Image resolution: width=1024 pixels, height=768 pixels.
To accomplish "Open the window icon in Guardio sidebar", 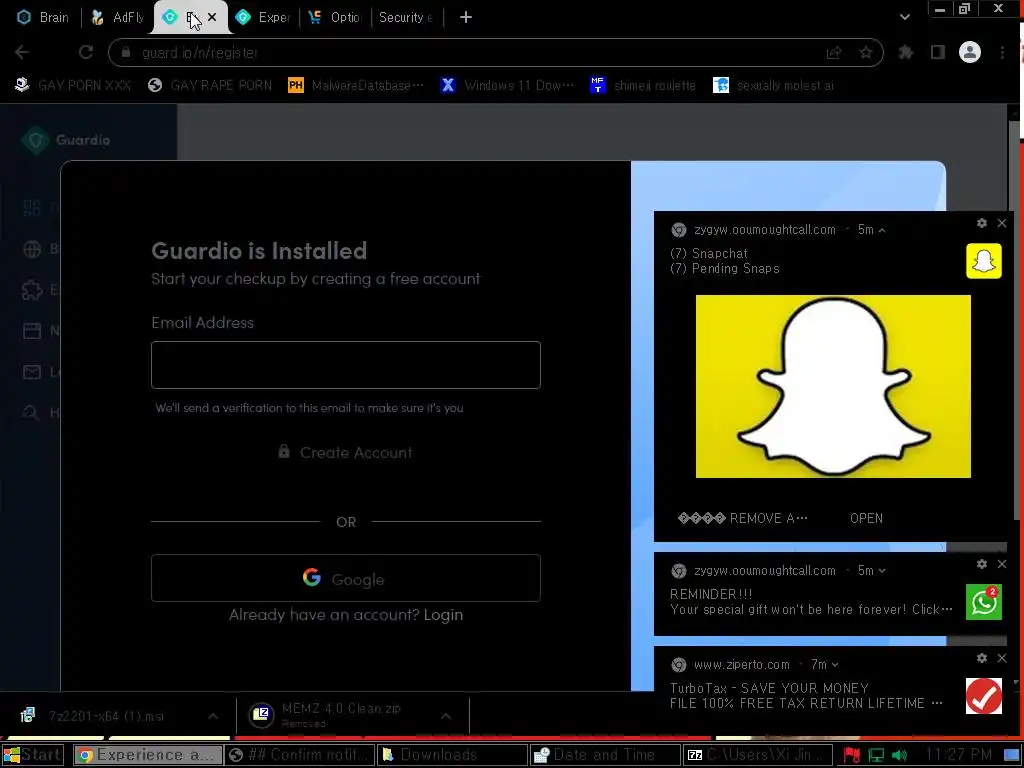I will tap(31, 331).
